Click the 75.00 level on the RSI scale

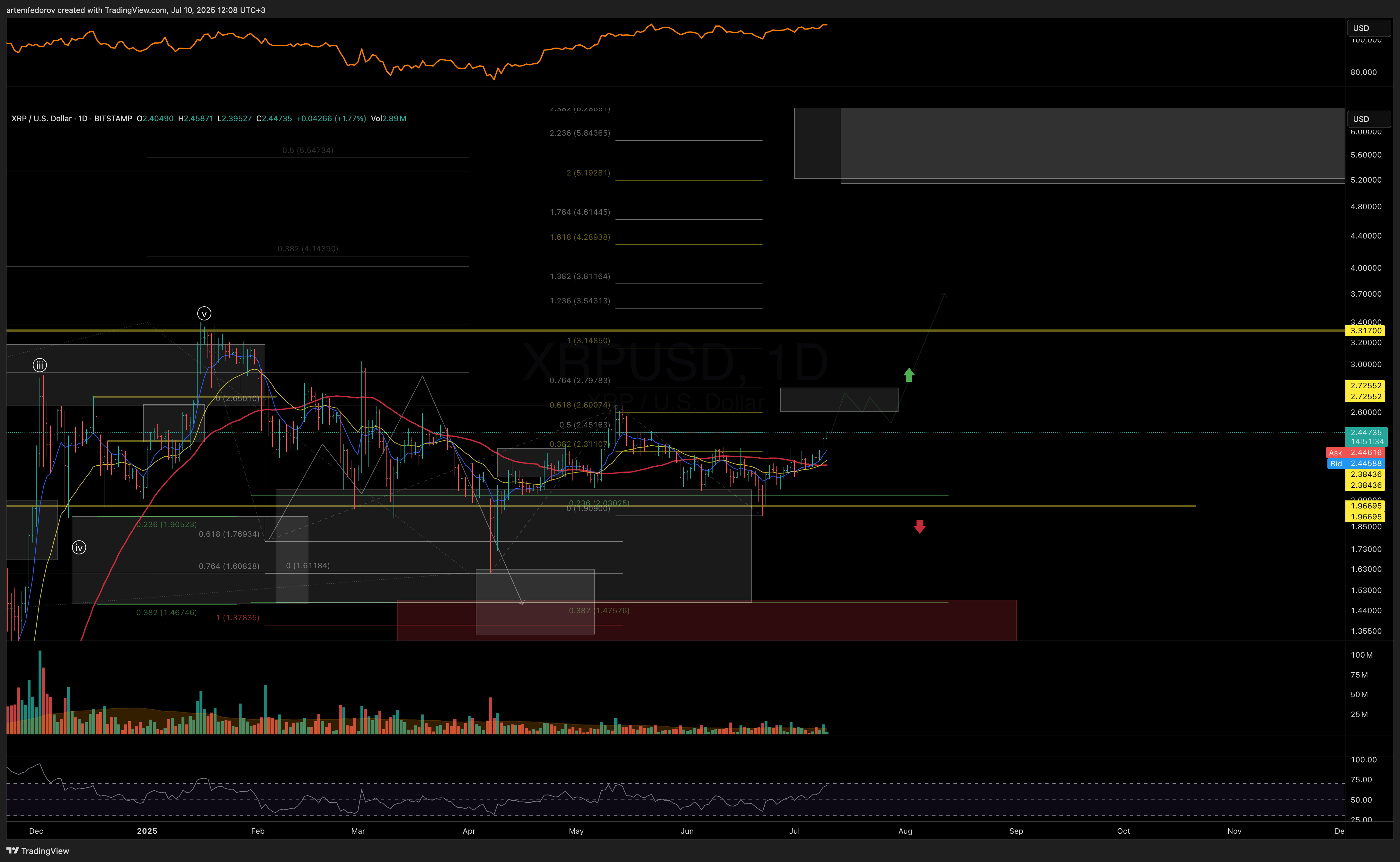pos(1361,780)
